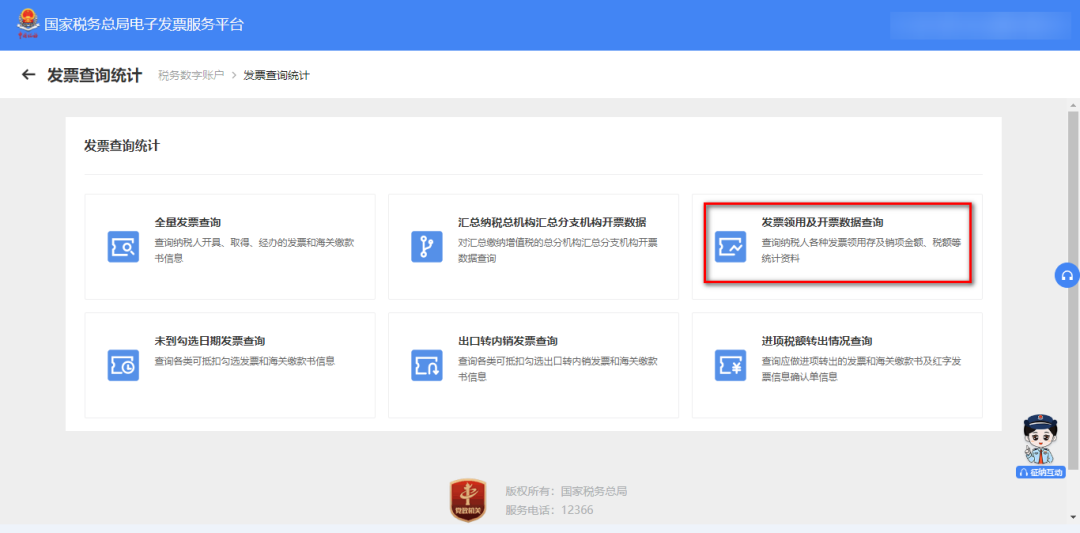Click 版权所有：国家税务总局 footer text
The height and width of the screenshot is (533, 1080).
(x=566, y=491)
